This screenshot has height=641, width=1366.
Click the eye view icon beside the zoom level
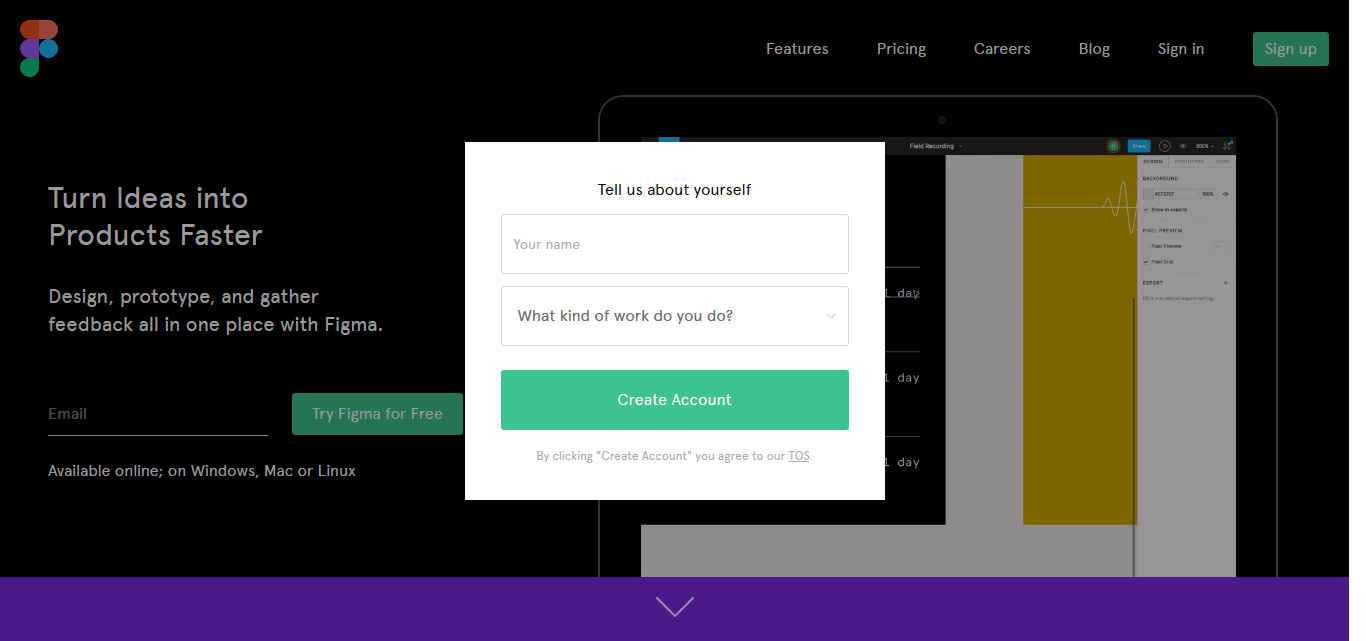pos(1183,146)
